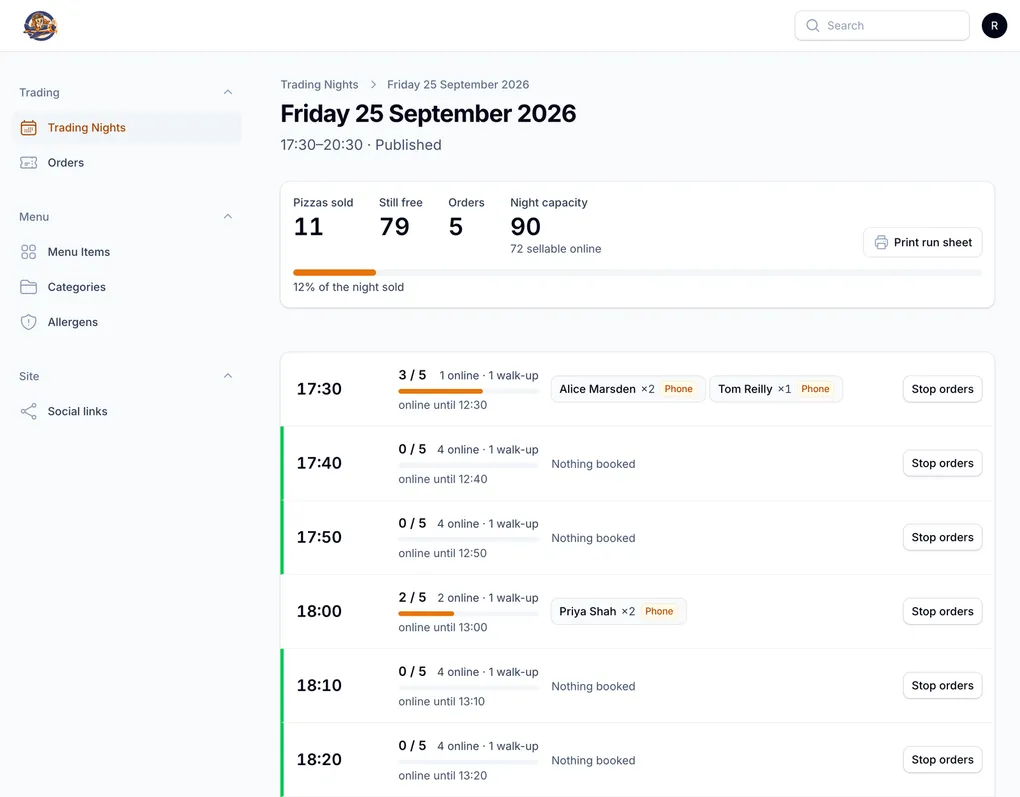The height and width of the screenshot is (797, 1020).
Task: Click 'Nothing booked' in the 17:50 row
Action: coord(593,538)
